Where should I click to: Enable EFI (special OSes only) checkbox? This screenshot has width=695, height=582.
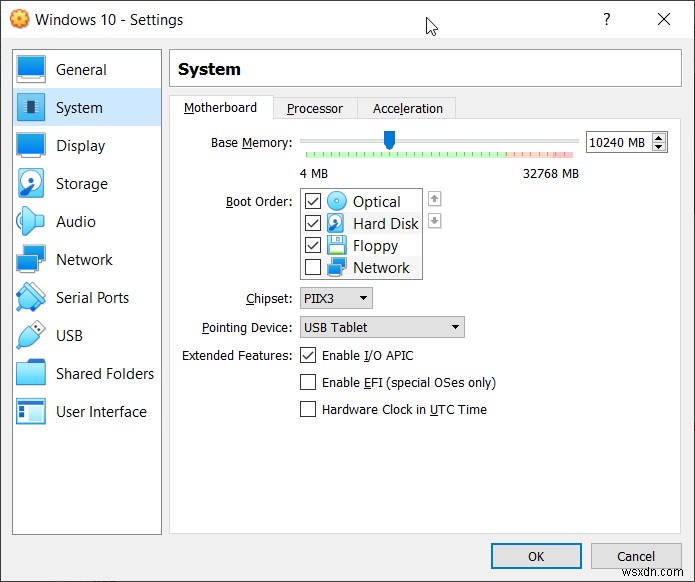pos(308,382)
